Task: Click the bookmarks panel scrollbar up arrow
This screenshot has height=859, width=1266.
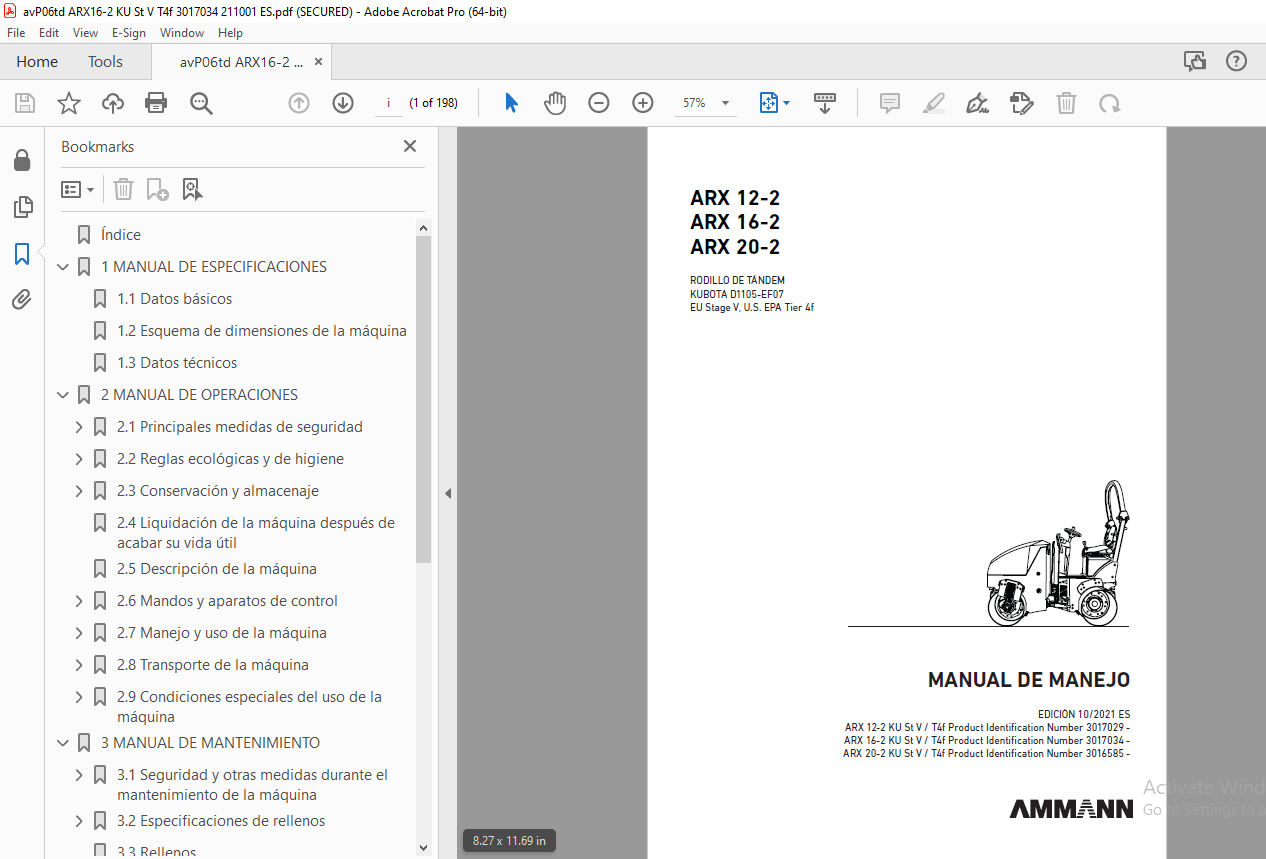Action: (x=424, y=228)
